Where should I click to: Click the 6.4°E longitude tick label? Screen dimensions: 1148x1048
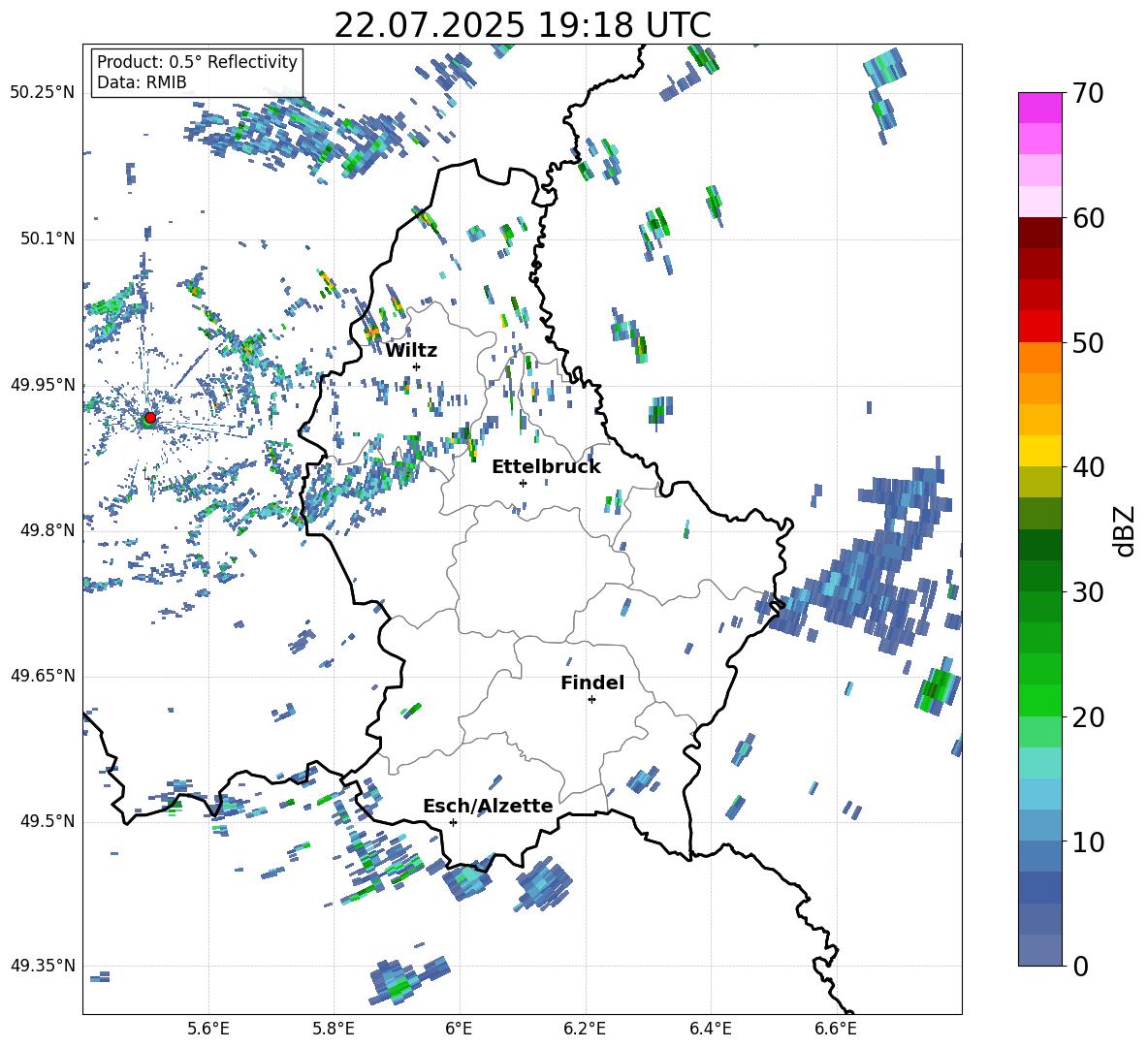[710, 1029]
